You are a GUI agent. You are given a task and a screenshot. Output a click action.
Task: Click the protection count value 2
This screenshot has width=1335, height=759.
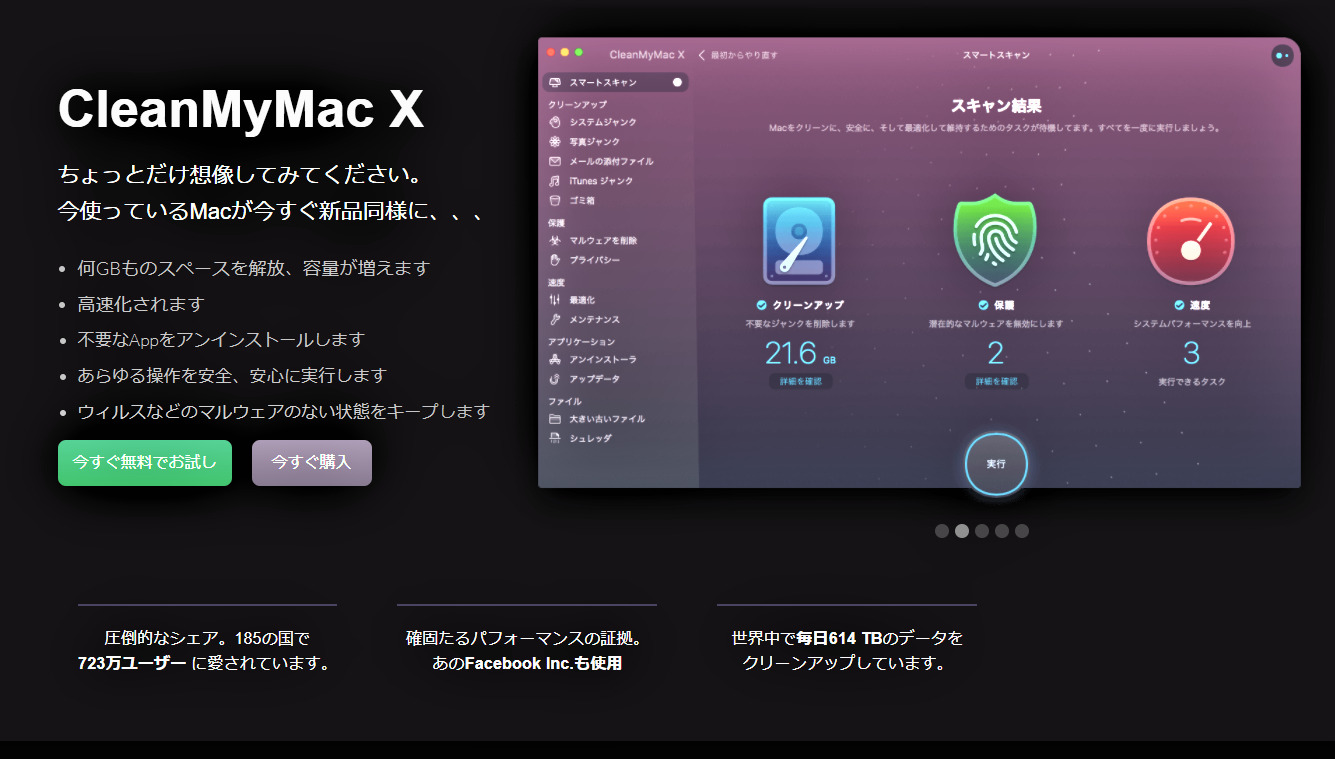[996, 353]
